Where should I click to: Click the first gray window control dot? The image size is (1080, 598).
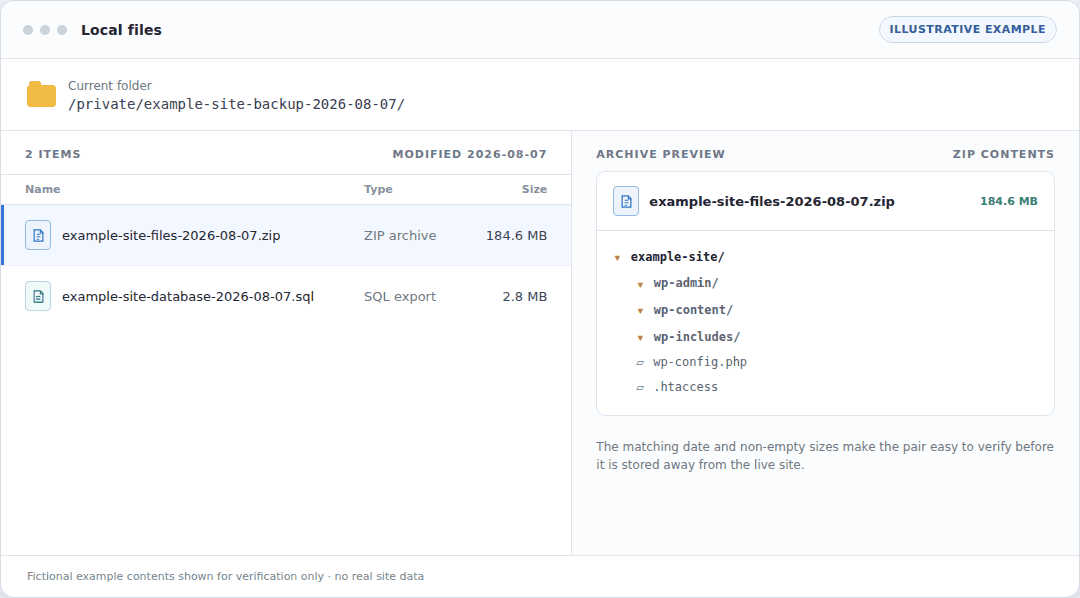click(x=28, y=30)
